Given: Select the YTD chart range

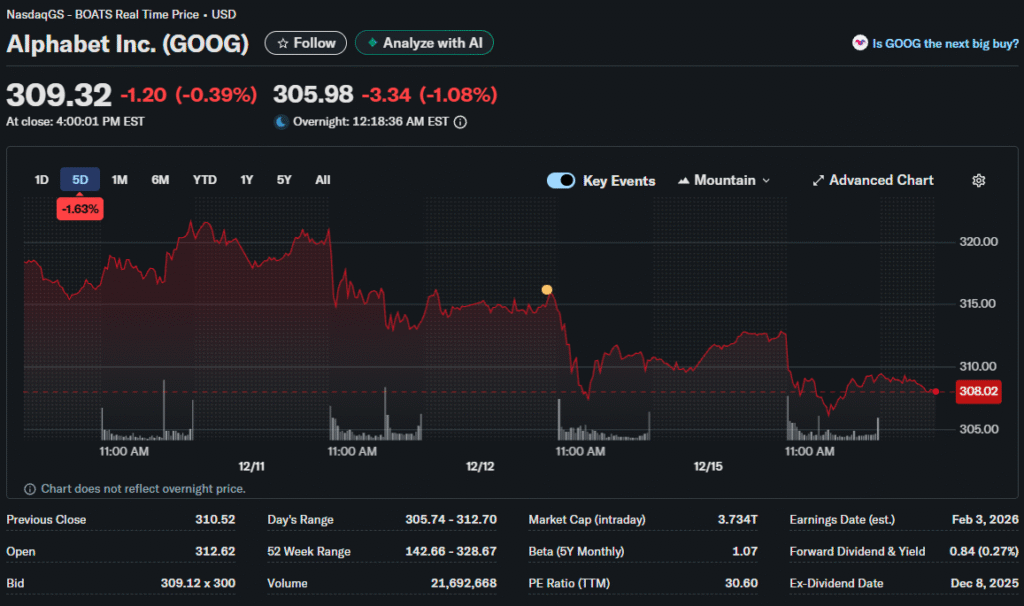Looking at the screenshot, I should coord(204,180).
